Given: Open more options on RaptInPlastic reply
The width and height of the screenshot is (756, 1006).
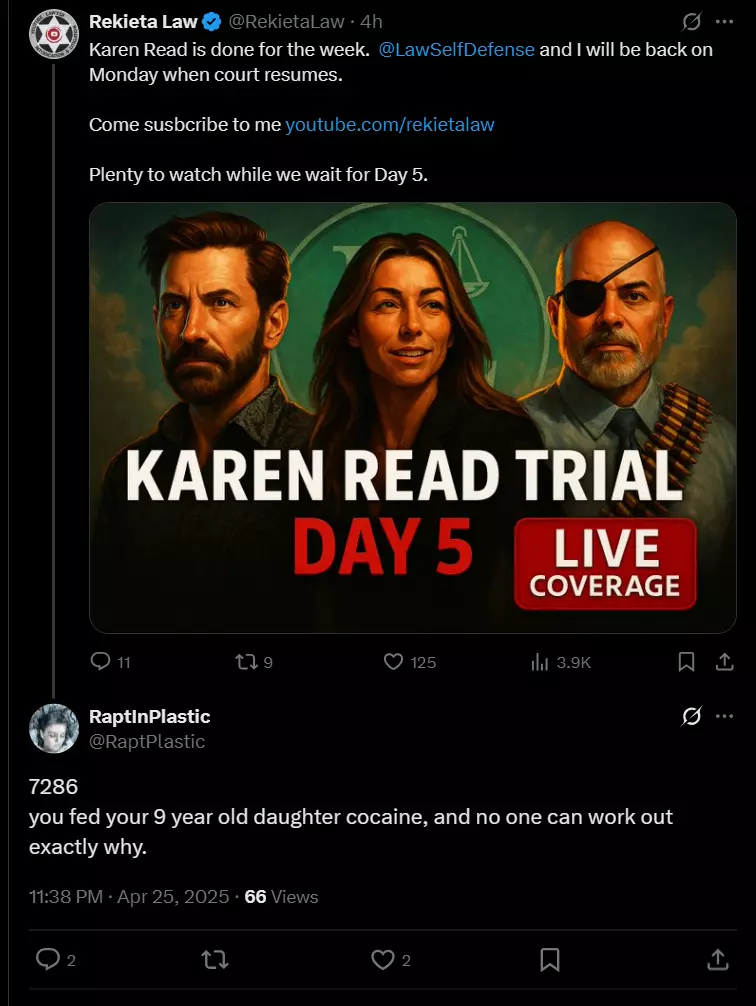Looking at the screenshot, I should 725,716.
